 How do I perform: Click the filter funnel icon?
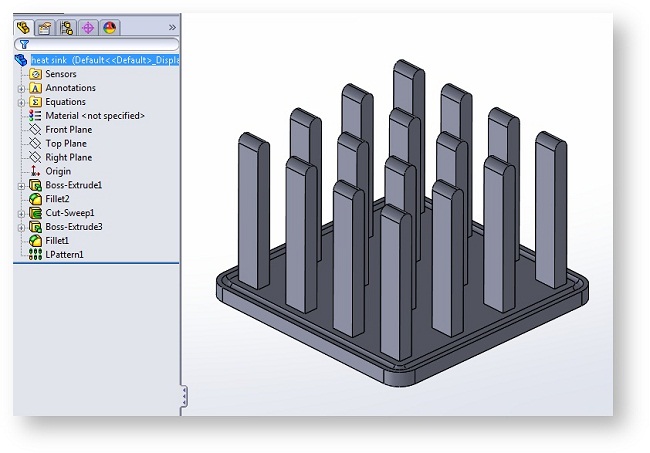click(24, 44)
